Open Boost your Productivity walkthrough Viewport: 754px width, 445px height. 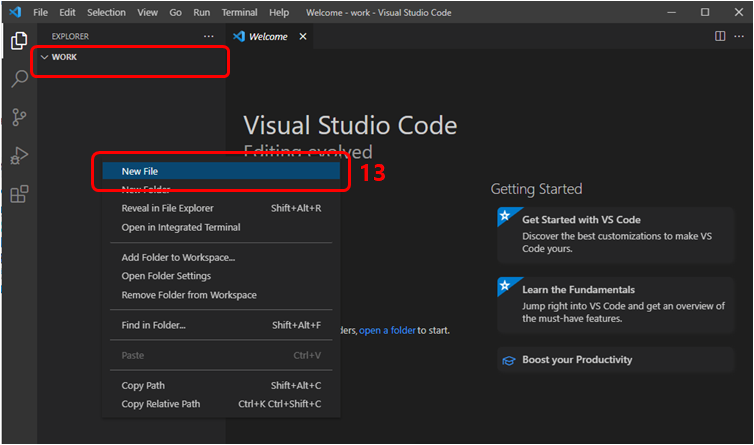(x=616, y=360)
